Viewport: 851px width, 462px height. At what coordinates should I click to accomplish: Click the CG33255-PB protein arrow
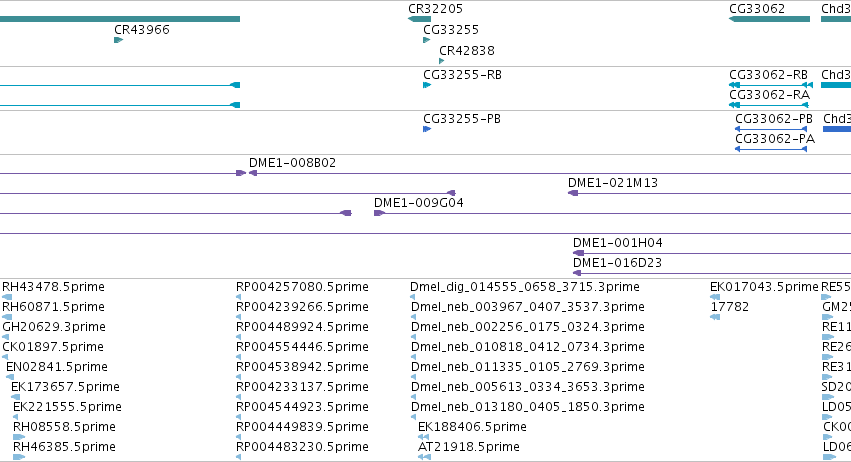427,129
